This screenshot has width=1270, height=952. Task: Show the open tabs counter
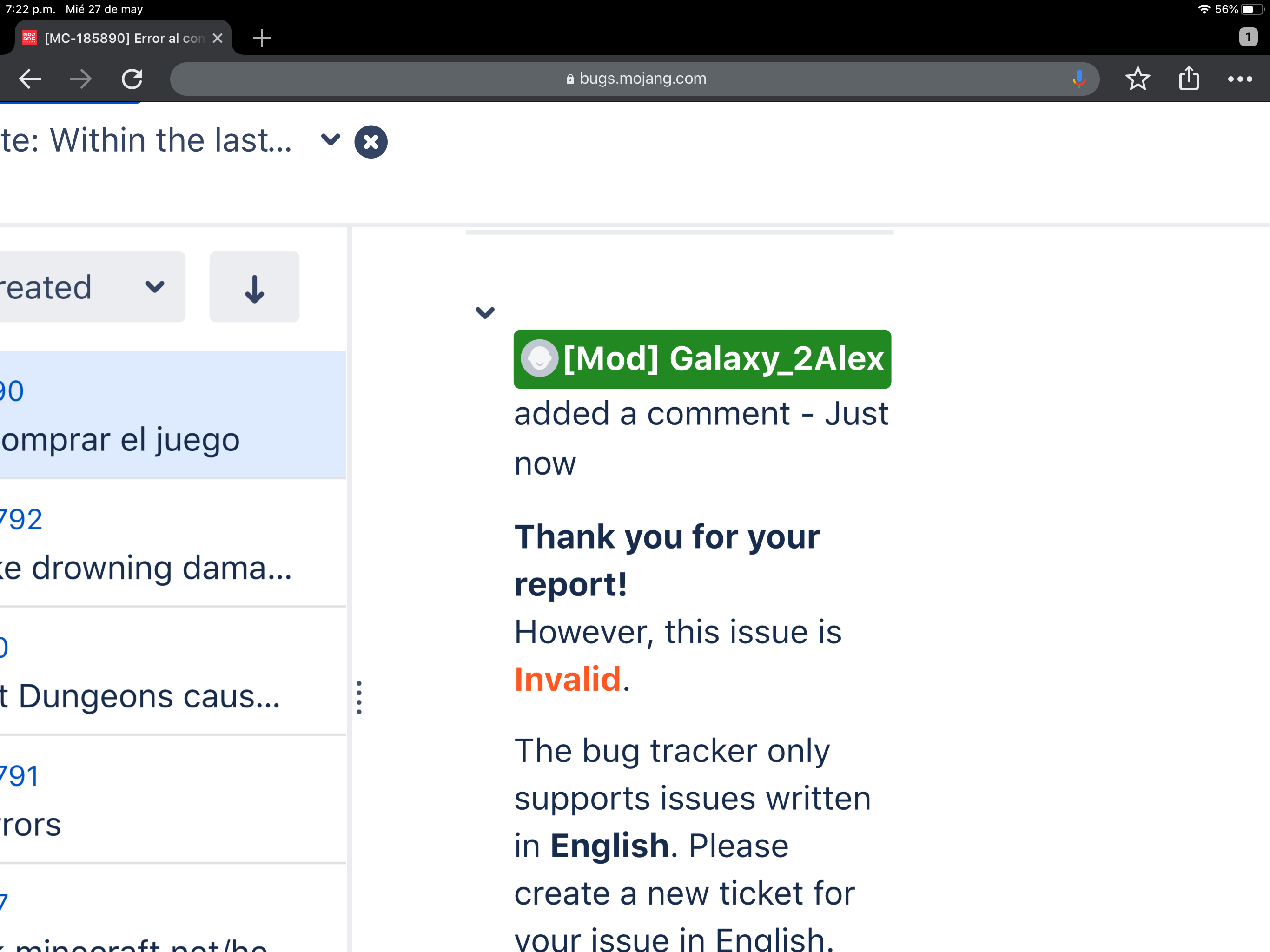pyautogui.click(x=1248, y=37)
